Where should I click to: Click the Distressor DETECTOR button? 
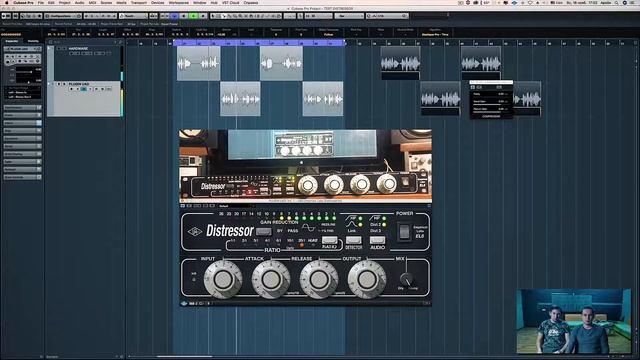coord(353,240)
